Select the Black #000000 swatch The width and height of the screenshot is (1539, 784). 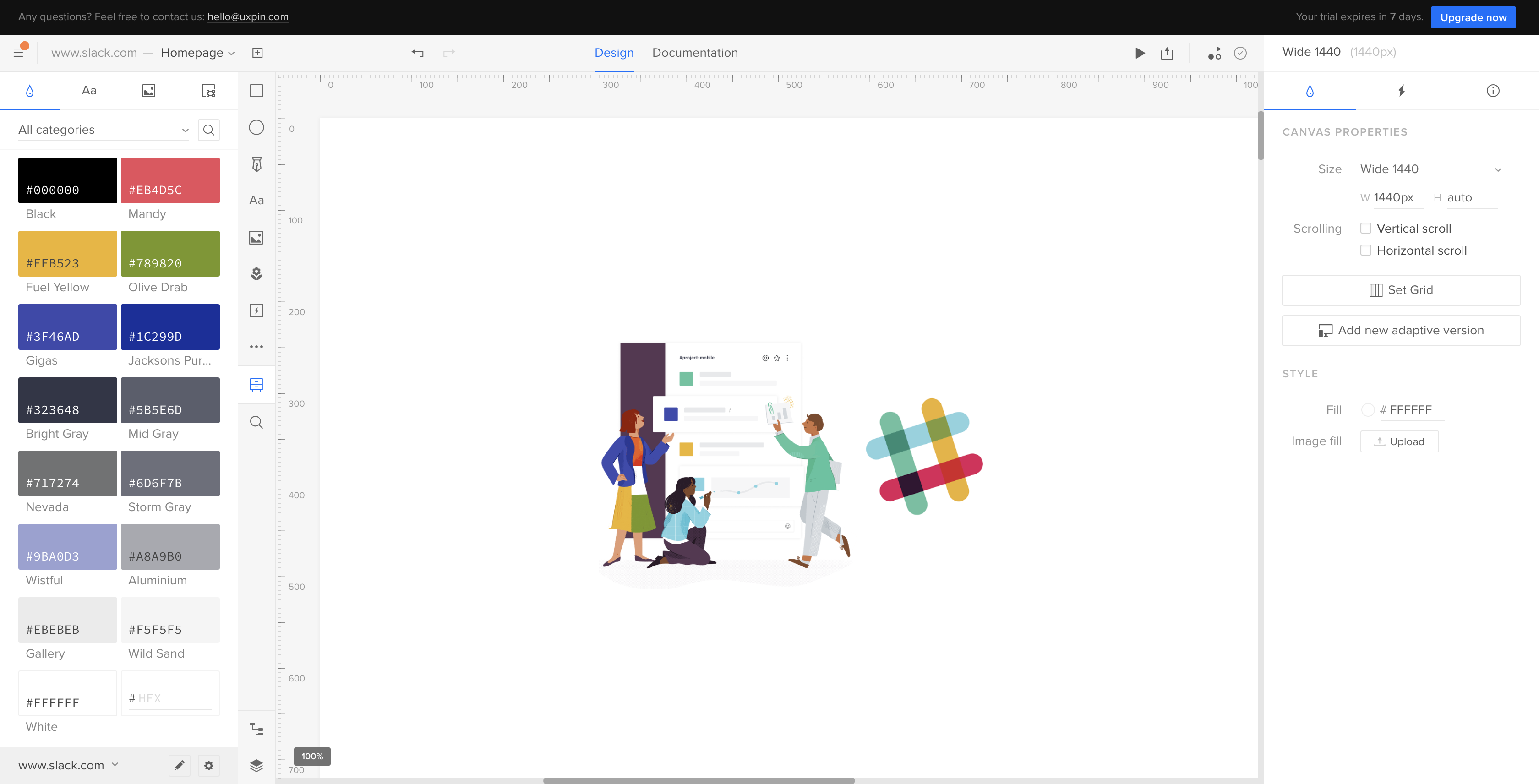pyautogui.click(x=67, y=180)
